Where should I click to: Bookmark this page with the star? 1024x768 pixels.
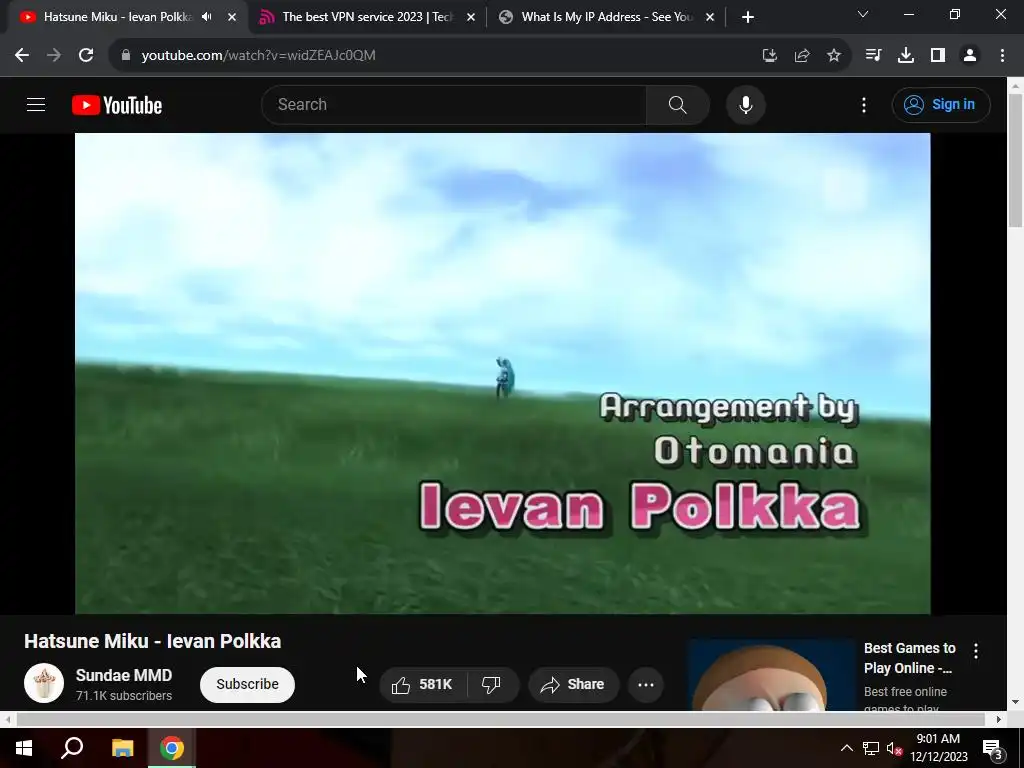pyautogui.click(x=833, y=56)
